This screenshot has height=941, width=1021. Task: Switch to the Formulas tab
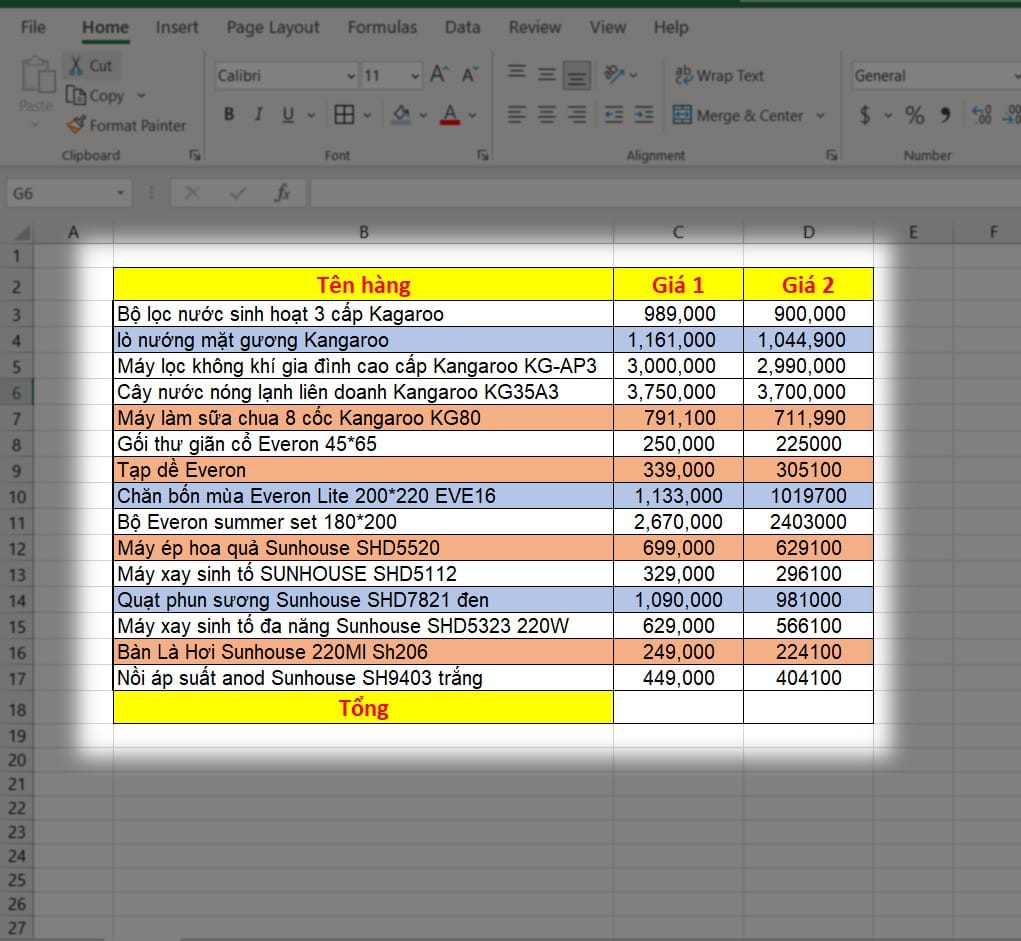tap(382, 27)
